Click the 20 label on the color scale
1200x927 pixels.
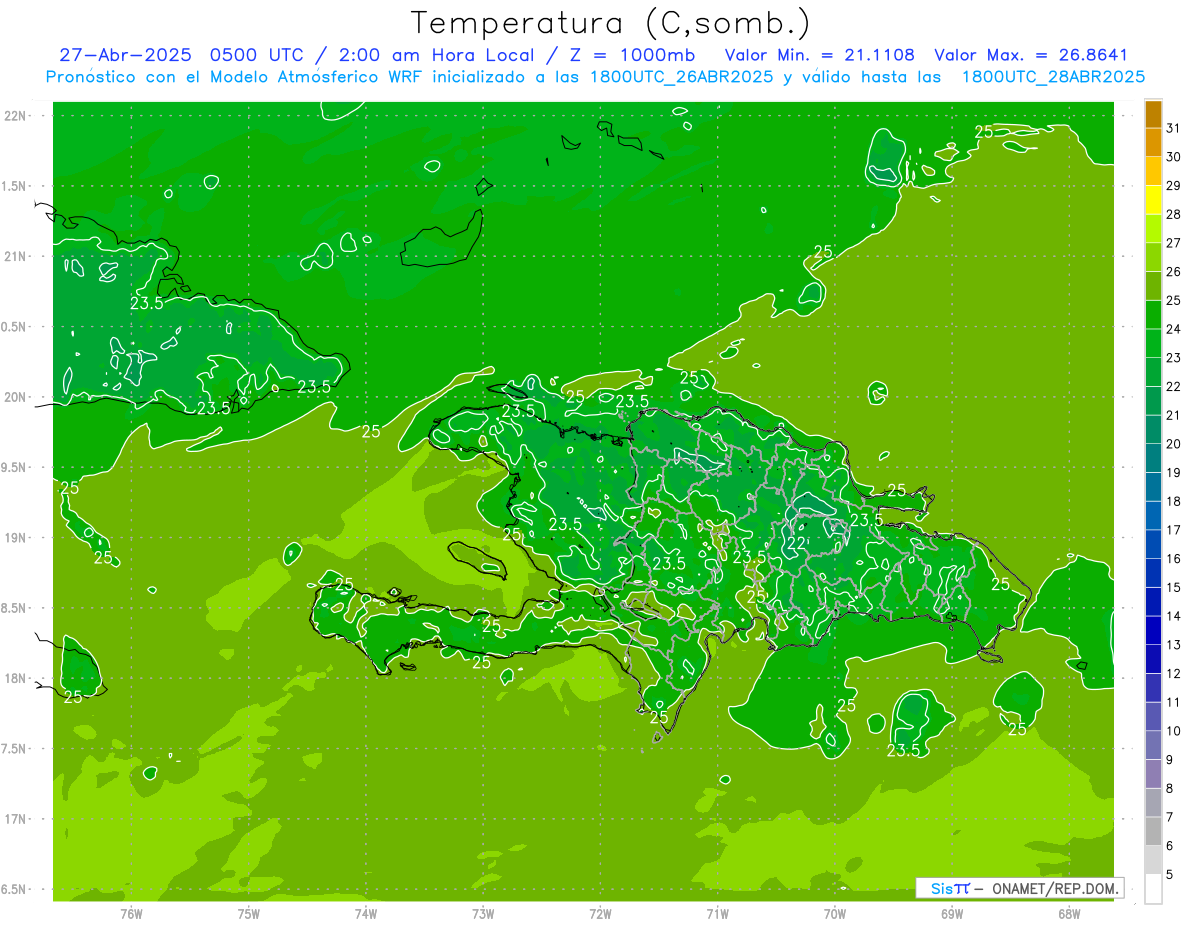(x=1174, y=444)
